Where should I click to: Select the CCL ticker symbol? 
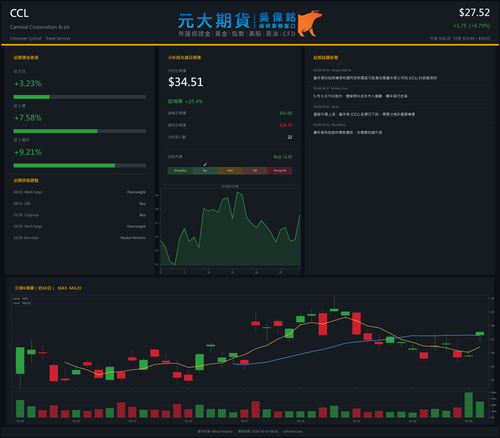coord(19,13)
